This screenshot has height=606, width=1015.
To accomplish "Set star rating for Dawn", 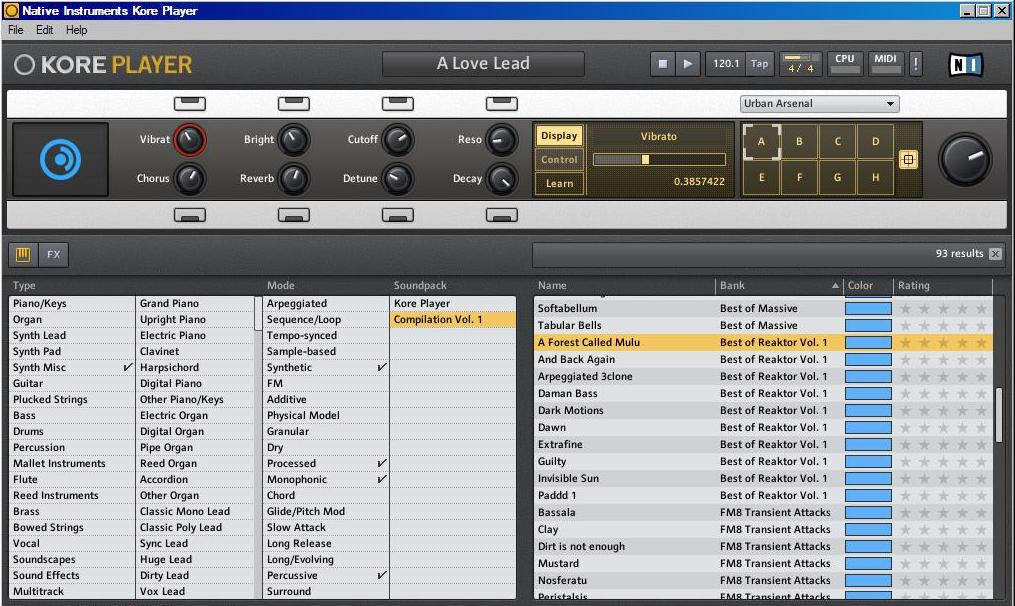I will pyautogui.click(x=943, y=428).
